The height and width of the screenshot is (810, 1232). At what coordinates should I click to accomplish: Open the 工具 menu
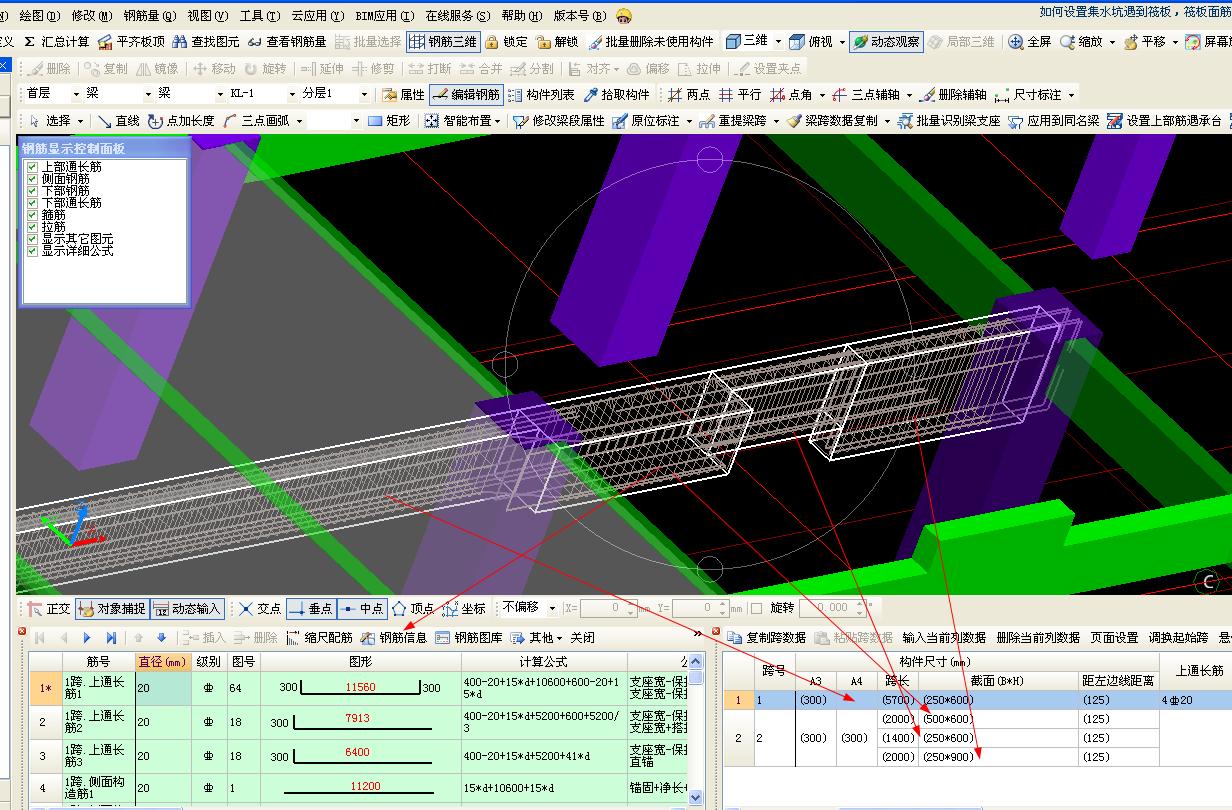pyautogui.click(x=258, y=16)
